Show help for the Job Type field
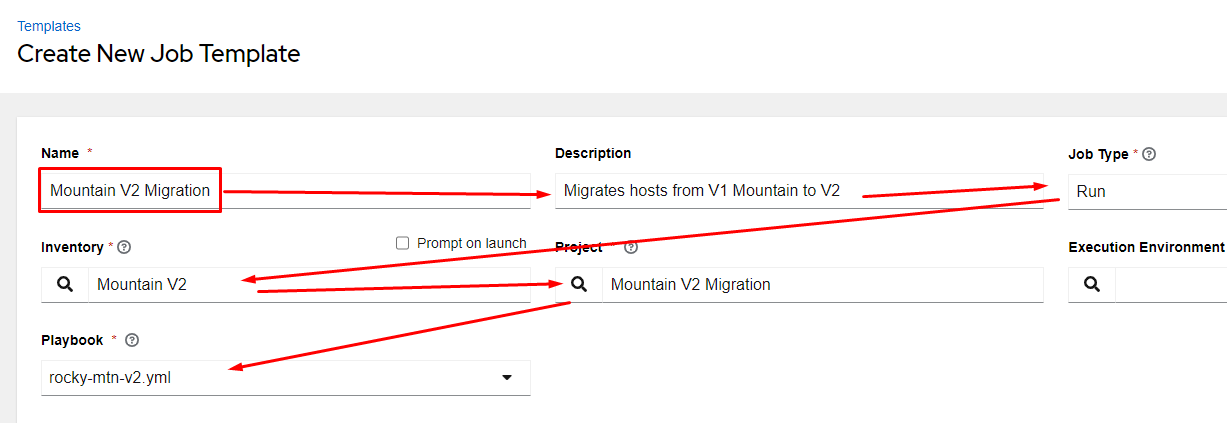 pyautogui.click(x=1149, y=154)
